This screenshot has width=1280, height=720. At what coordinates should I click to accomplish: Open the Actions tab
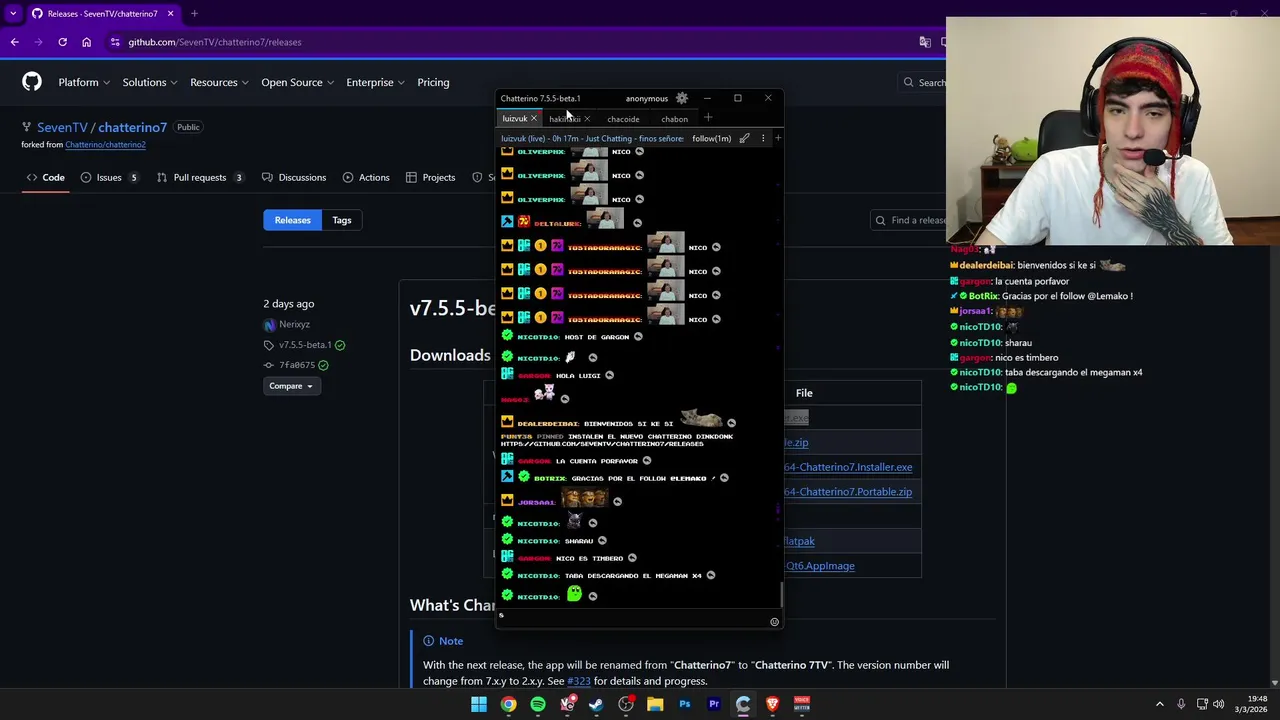[x=366, y=177]
